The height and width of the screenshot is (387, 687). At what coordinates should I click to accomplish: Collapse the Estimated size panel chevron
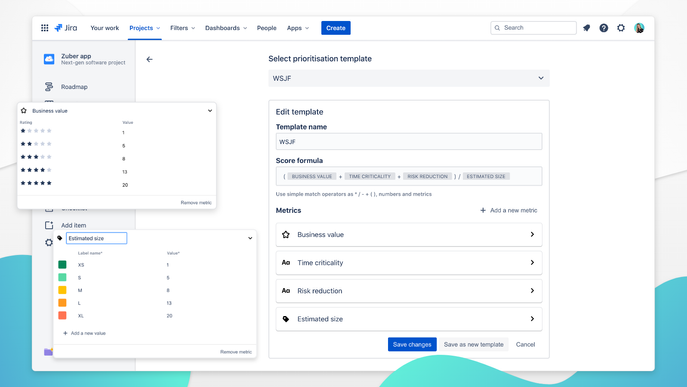[x=250, y=238]
